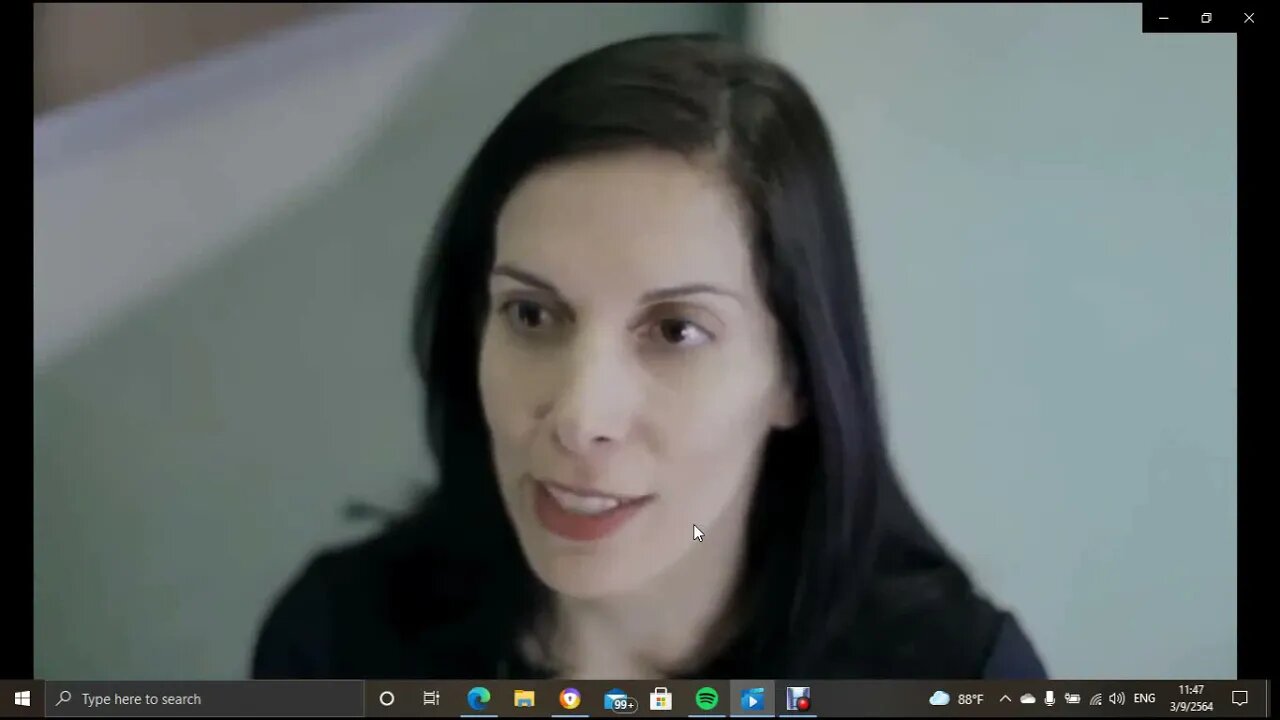The image size is (1280, 720).
Task: Click the taskbar search box
Action: (x=205, y=699)
